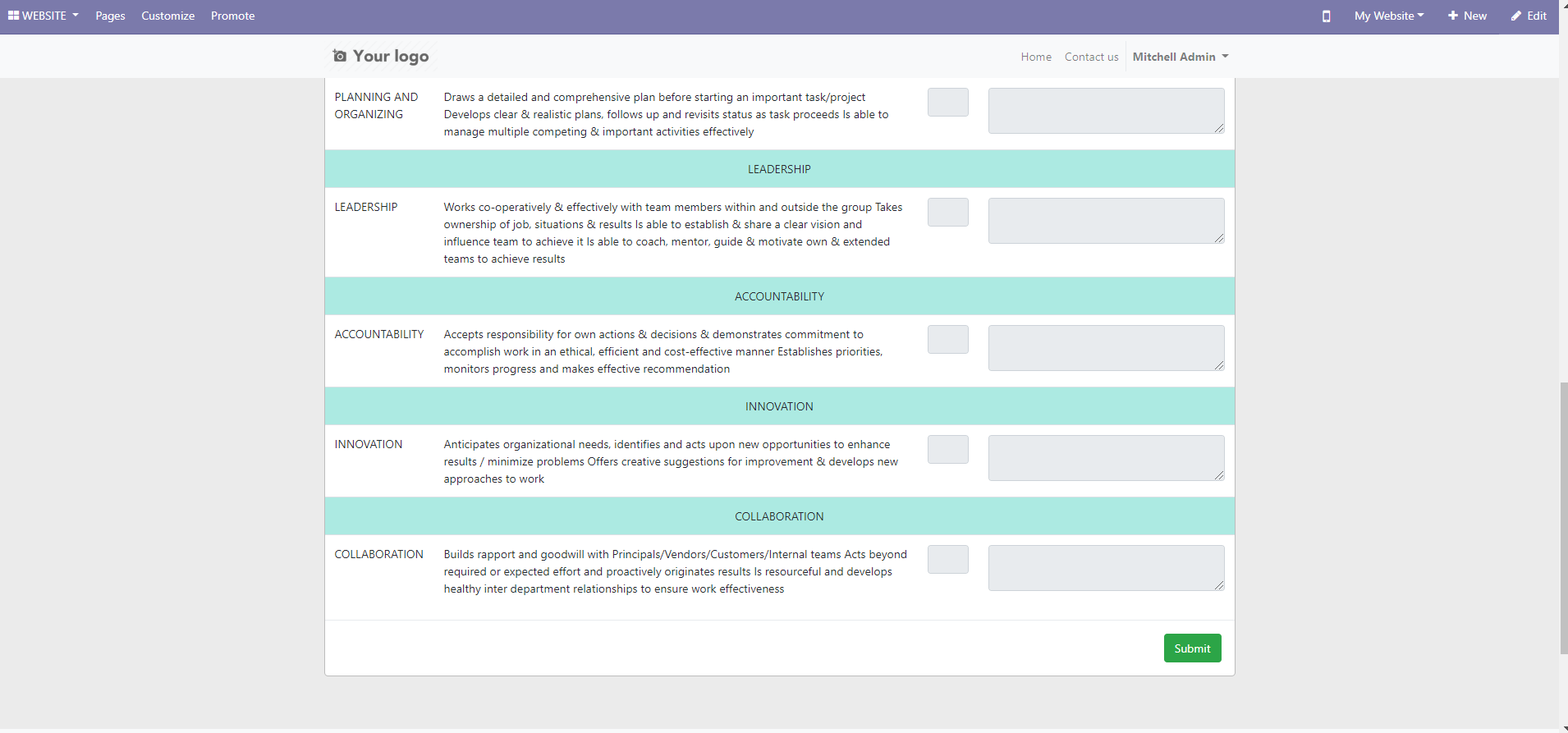Screen dimensions: 1568x733
Task: Click the Planning and Organizing score box
Action: 947,103
